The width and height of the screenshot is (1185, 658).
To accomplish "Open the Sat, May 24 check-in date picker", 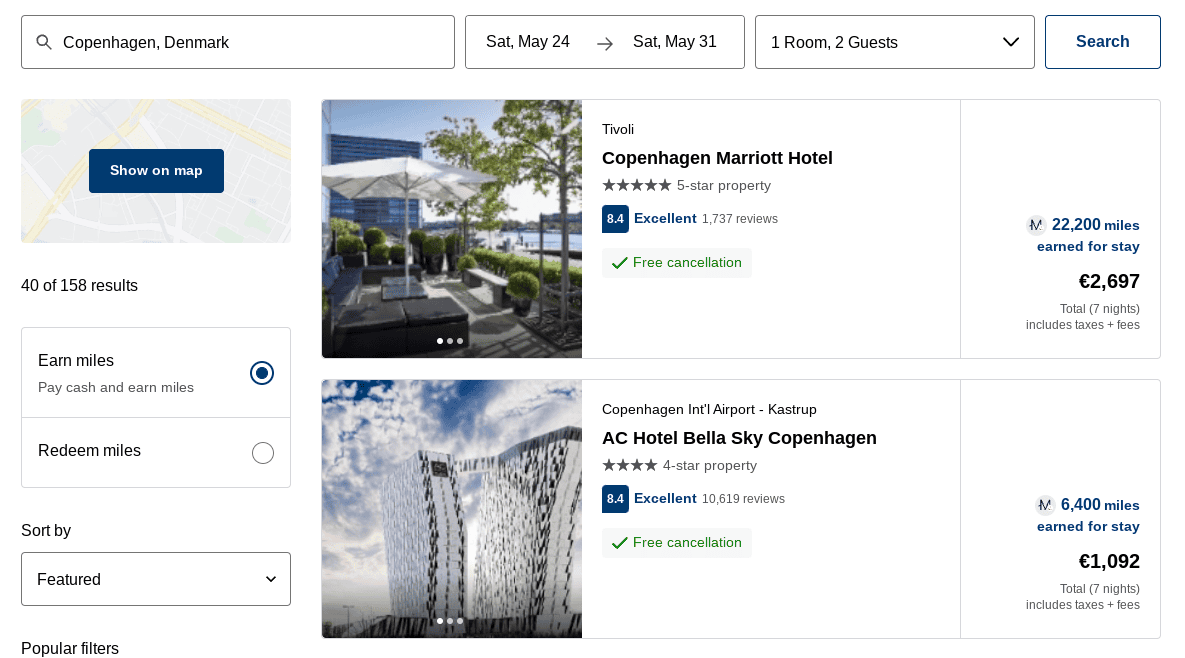I will click(528, 42).
